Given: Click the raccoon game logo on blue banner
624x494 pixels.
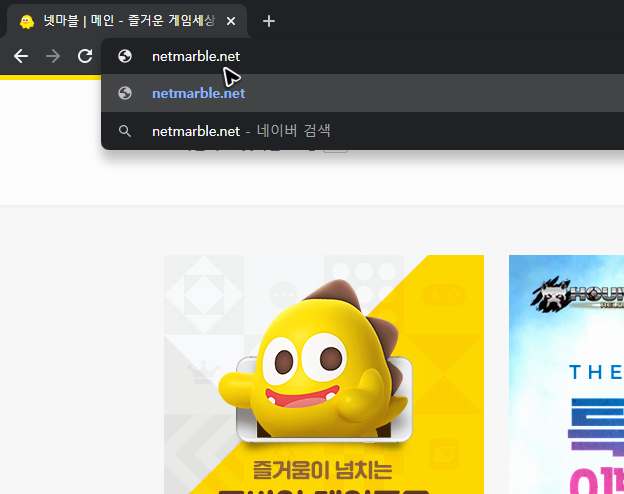Looking at the screenshot, I should point(577,295).
